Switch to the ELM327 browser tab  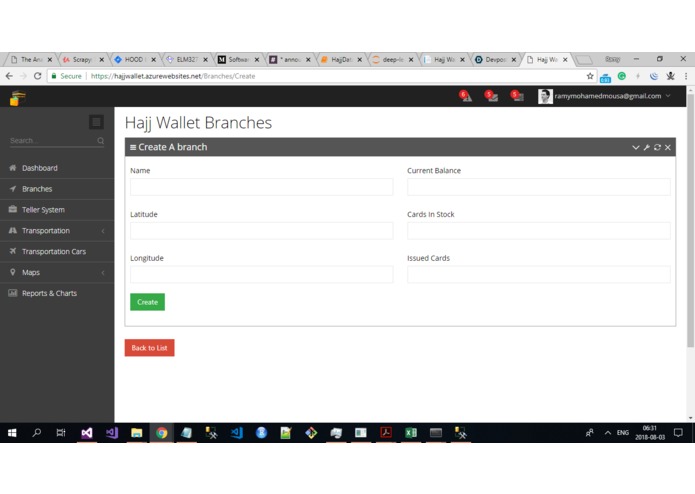(187, 59)
